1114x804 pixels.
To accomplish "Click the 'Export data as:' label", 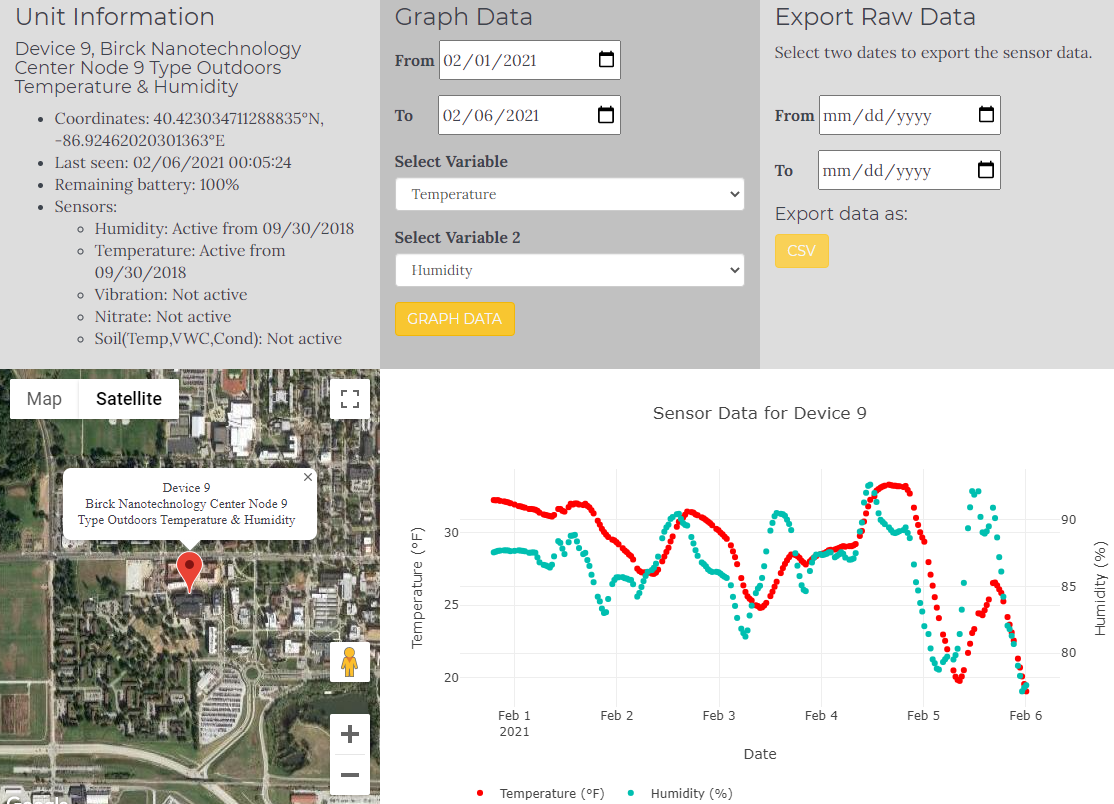I will pyautogui.click(x=841, y=214).
